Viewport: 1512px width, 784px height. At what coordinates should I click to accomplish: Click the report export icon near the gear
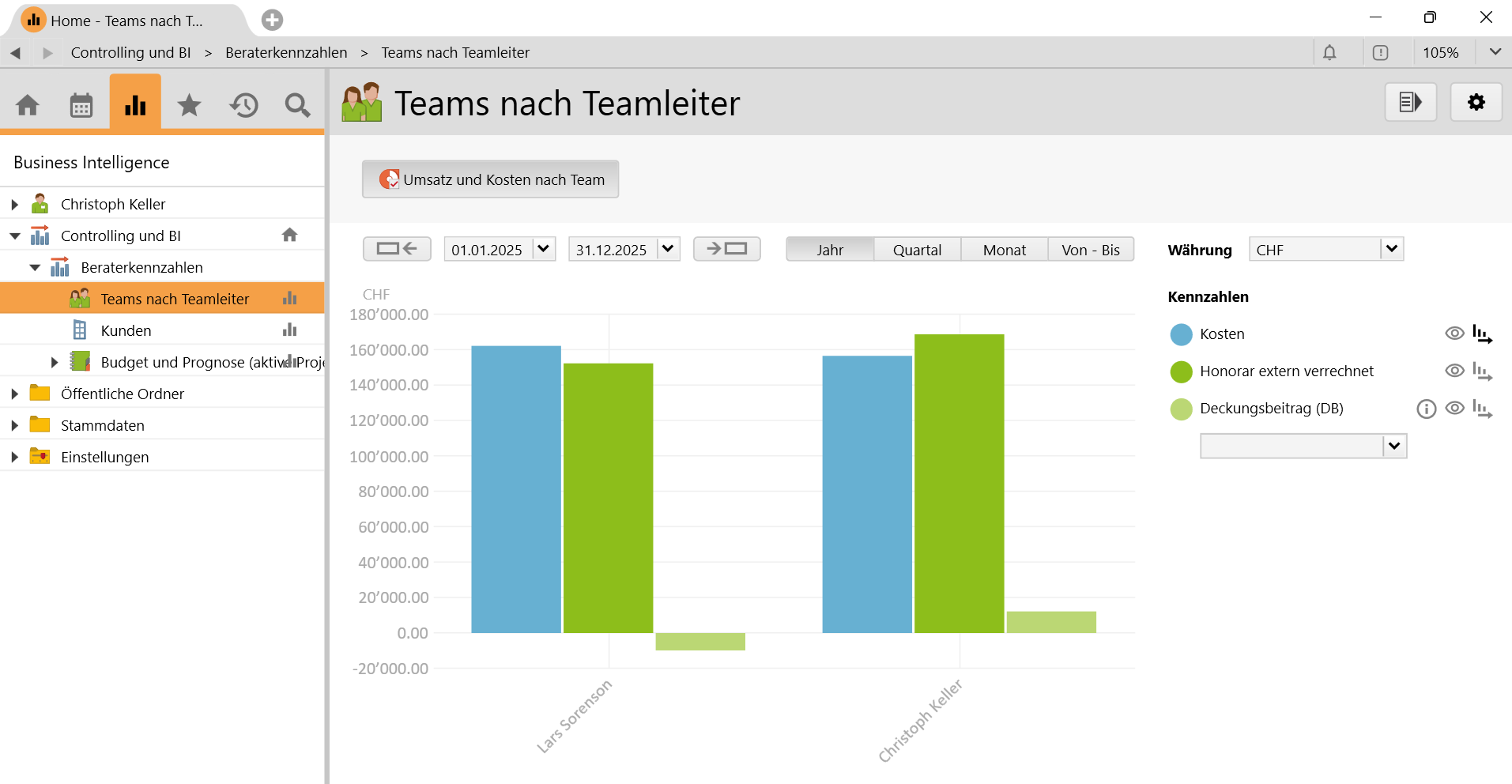(1411, 102)
